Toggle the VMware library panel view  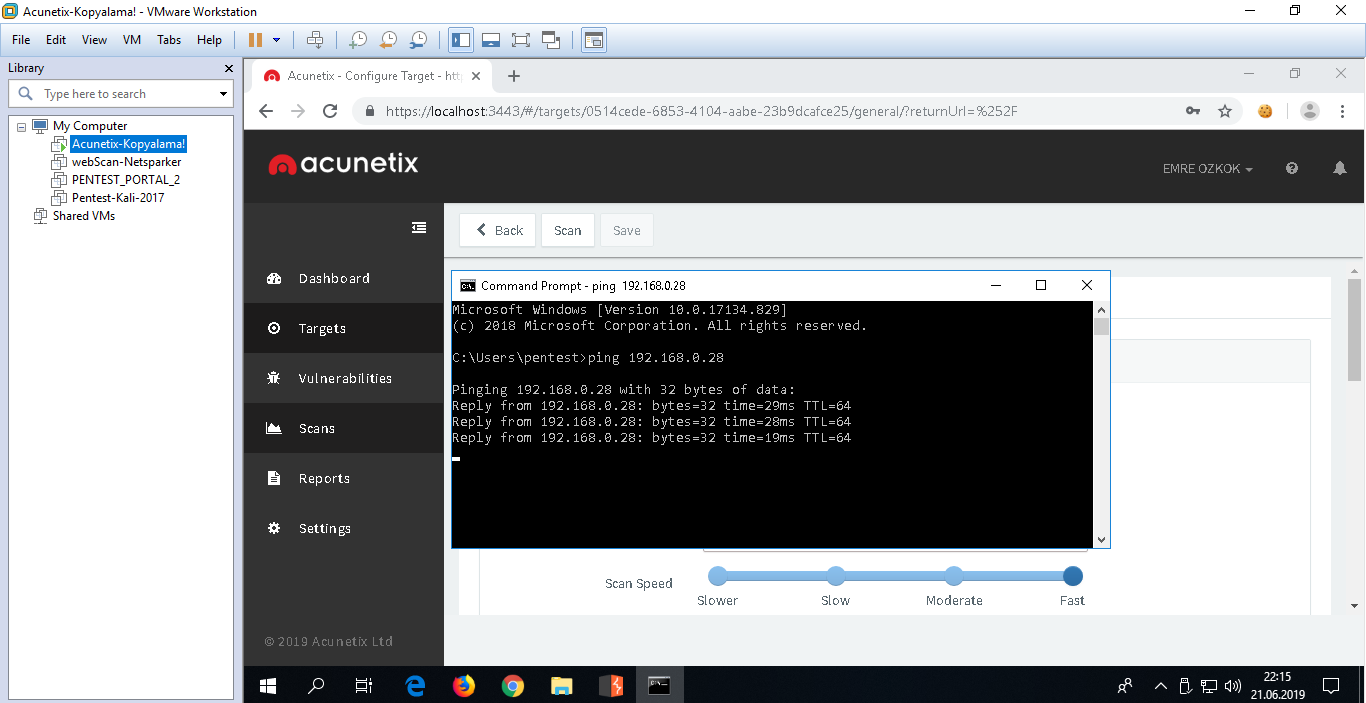click(461, 40)
